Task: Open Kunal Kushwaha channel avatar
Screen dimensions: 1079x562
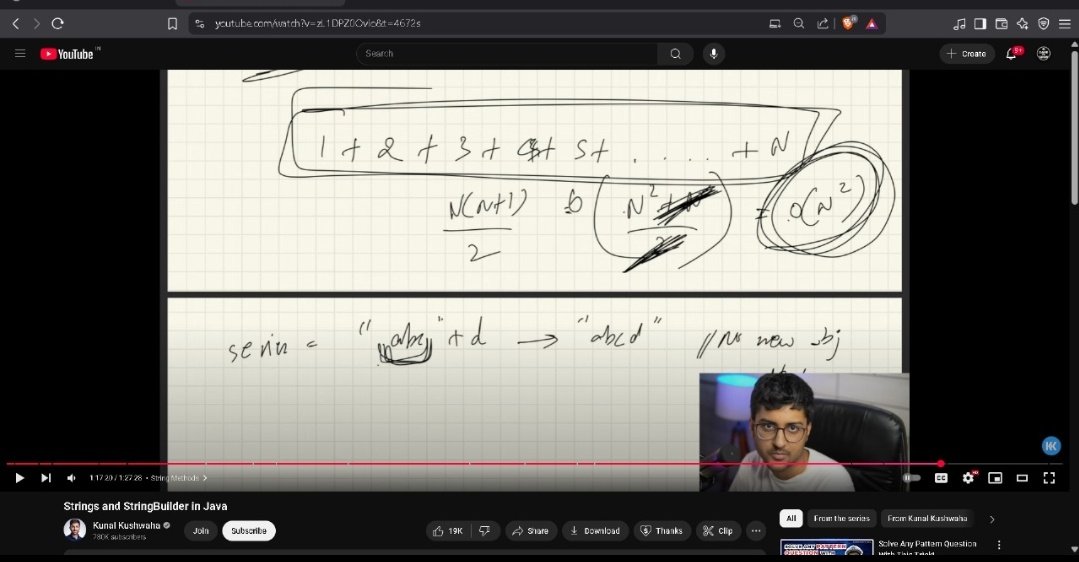Action: click(74, 530)
